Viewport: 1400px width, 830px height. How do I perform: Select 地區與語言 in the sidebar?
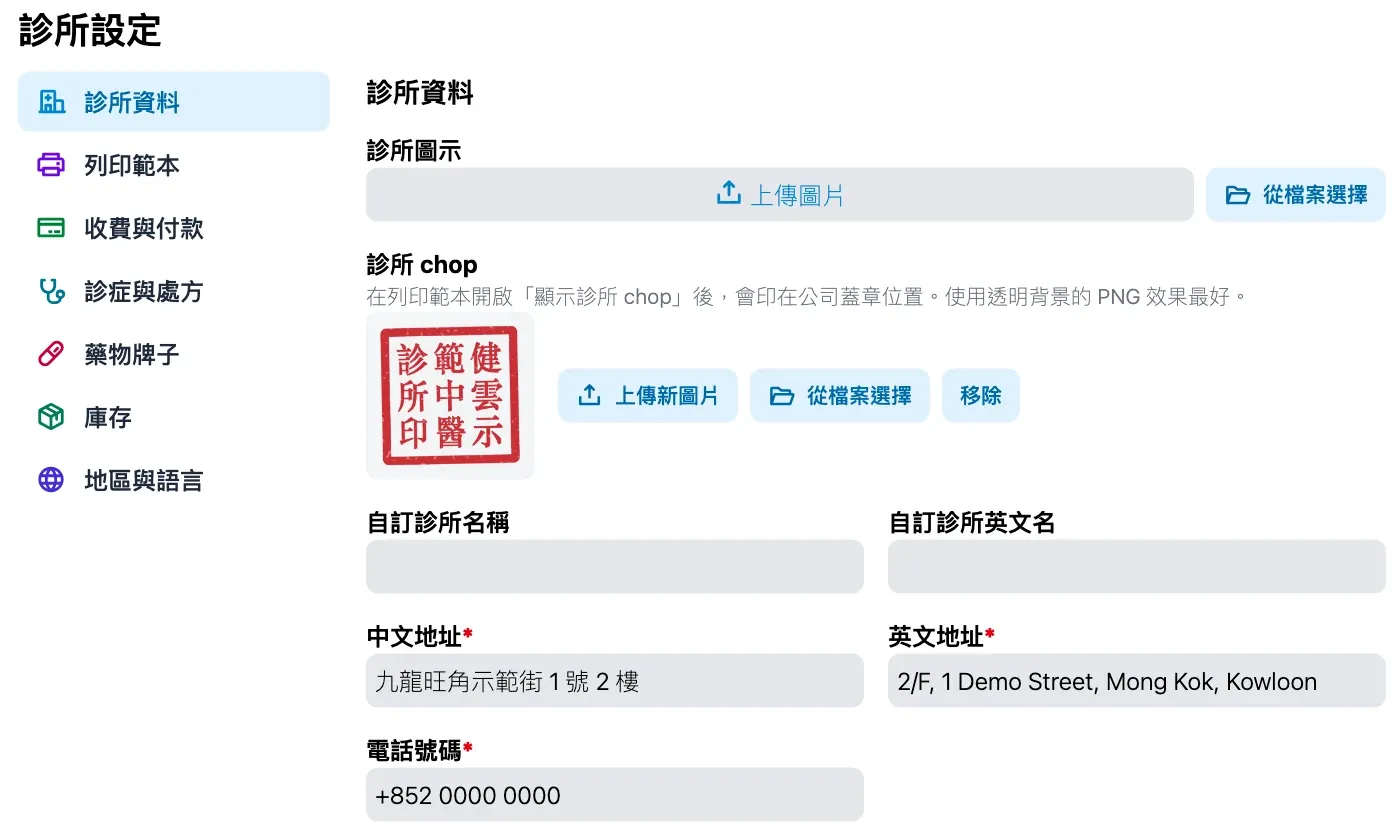(174, 480)
